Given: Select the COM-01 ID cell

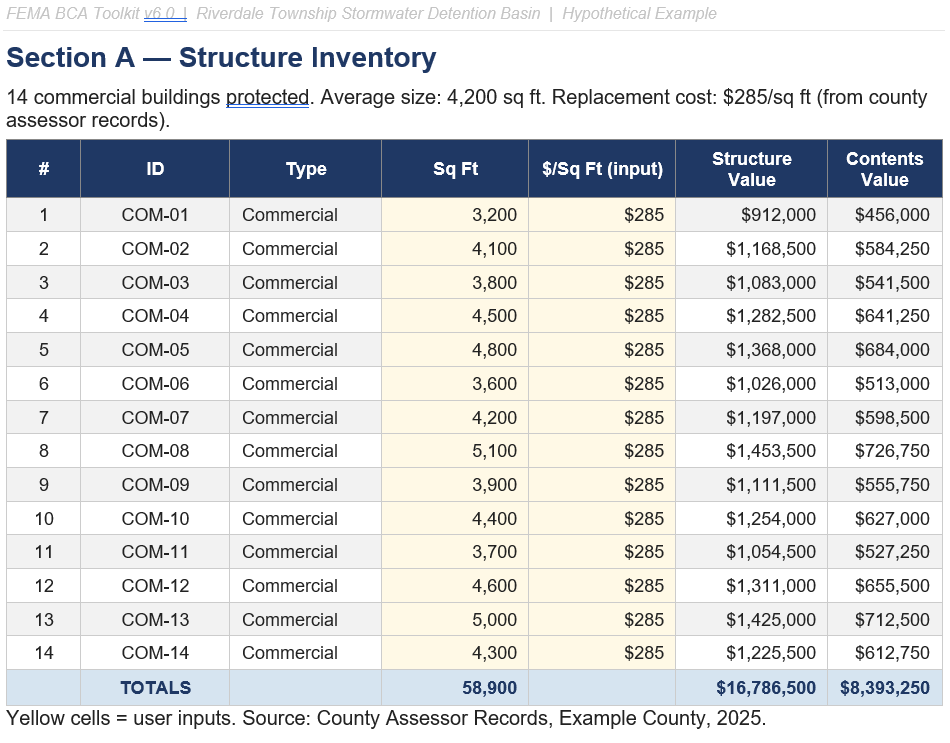Looking at the screenshot, I should coord(155,215).
